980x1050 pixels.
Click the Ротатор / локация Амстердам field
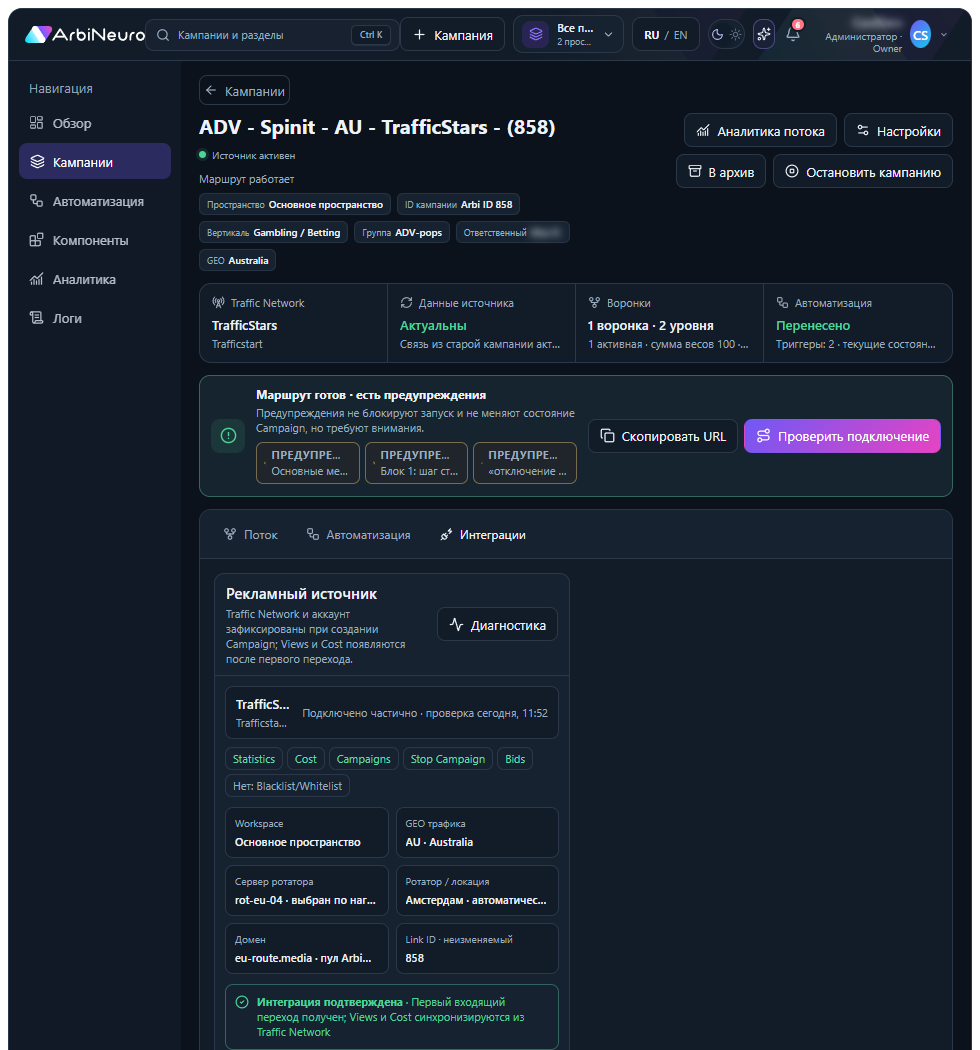tap(477, 891)
